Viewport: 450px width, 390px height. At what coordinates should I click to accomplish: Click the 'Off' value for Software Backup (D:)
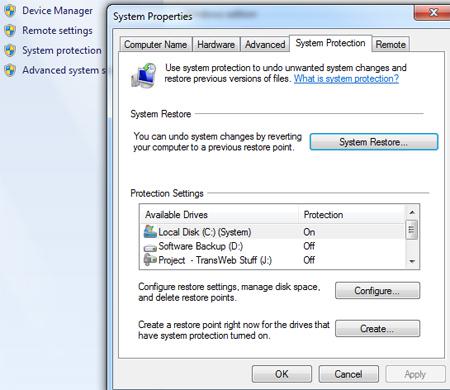[309, 246]
